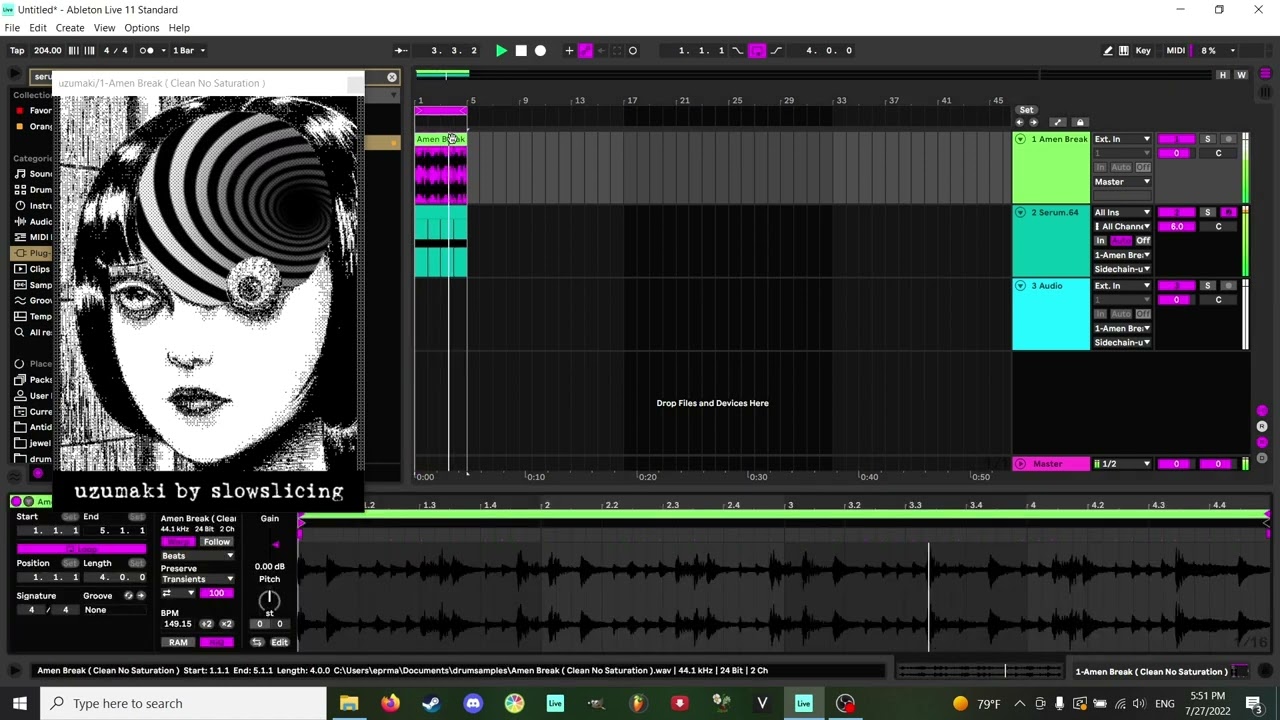Collapse track 1 Amen Break fold button
1280x720 pixels.
(x=1020, y=139)
